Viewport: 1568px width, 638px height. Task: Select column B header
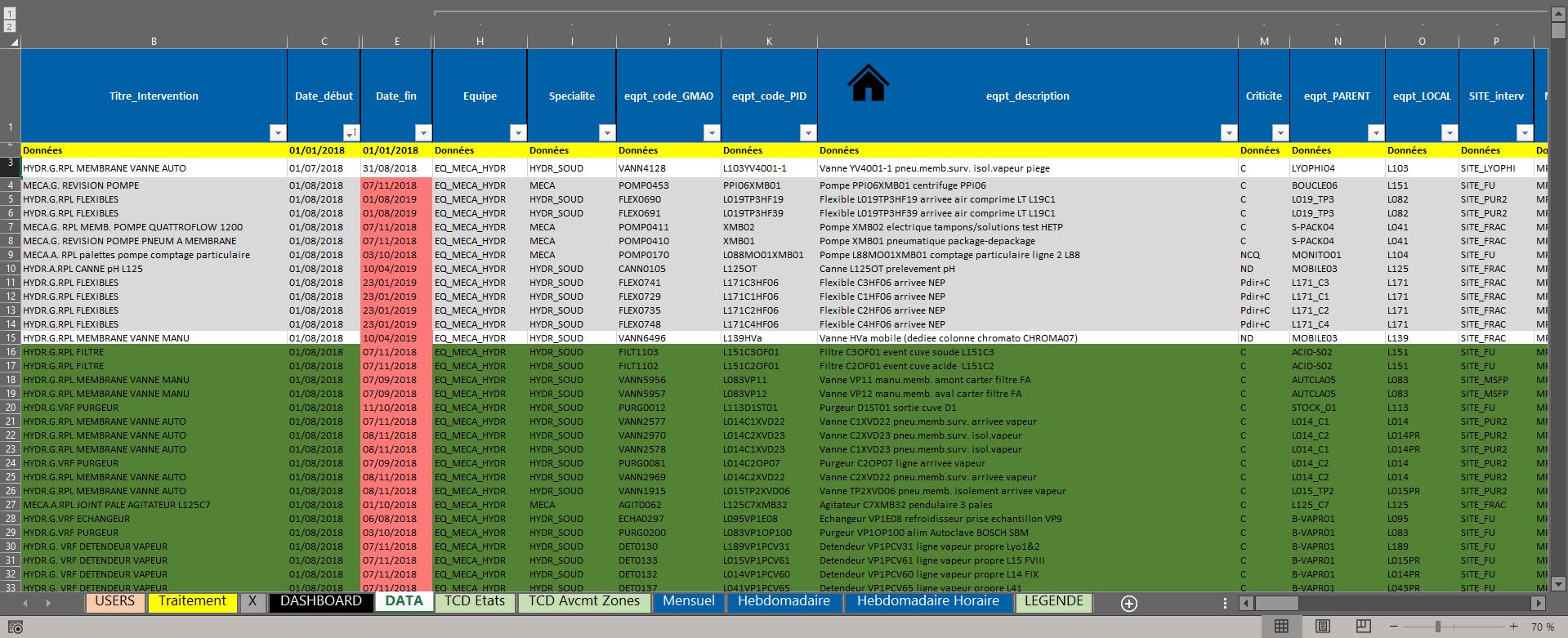click(154, 41)
